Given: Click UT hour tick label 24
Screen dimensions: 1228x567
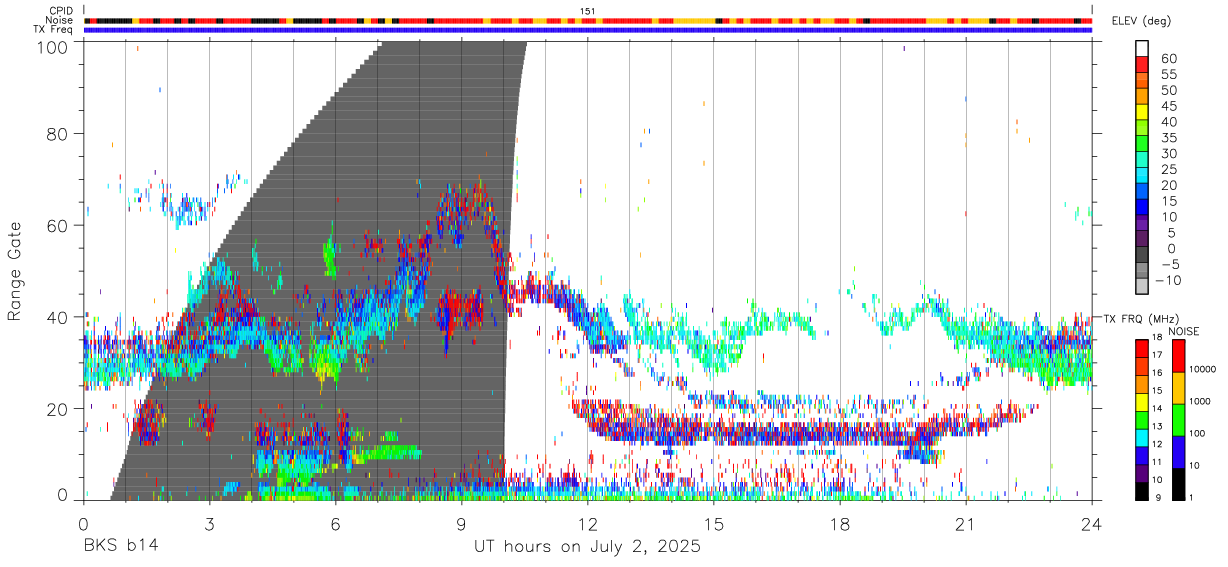Looking at the screenshot, I should pos(1091,522).
